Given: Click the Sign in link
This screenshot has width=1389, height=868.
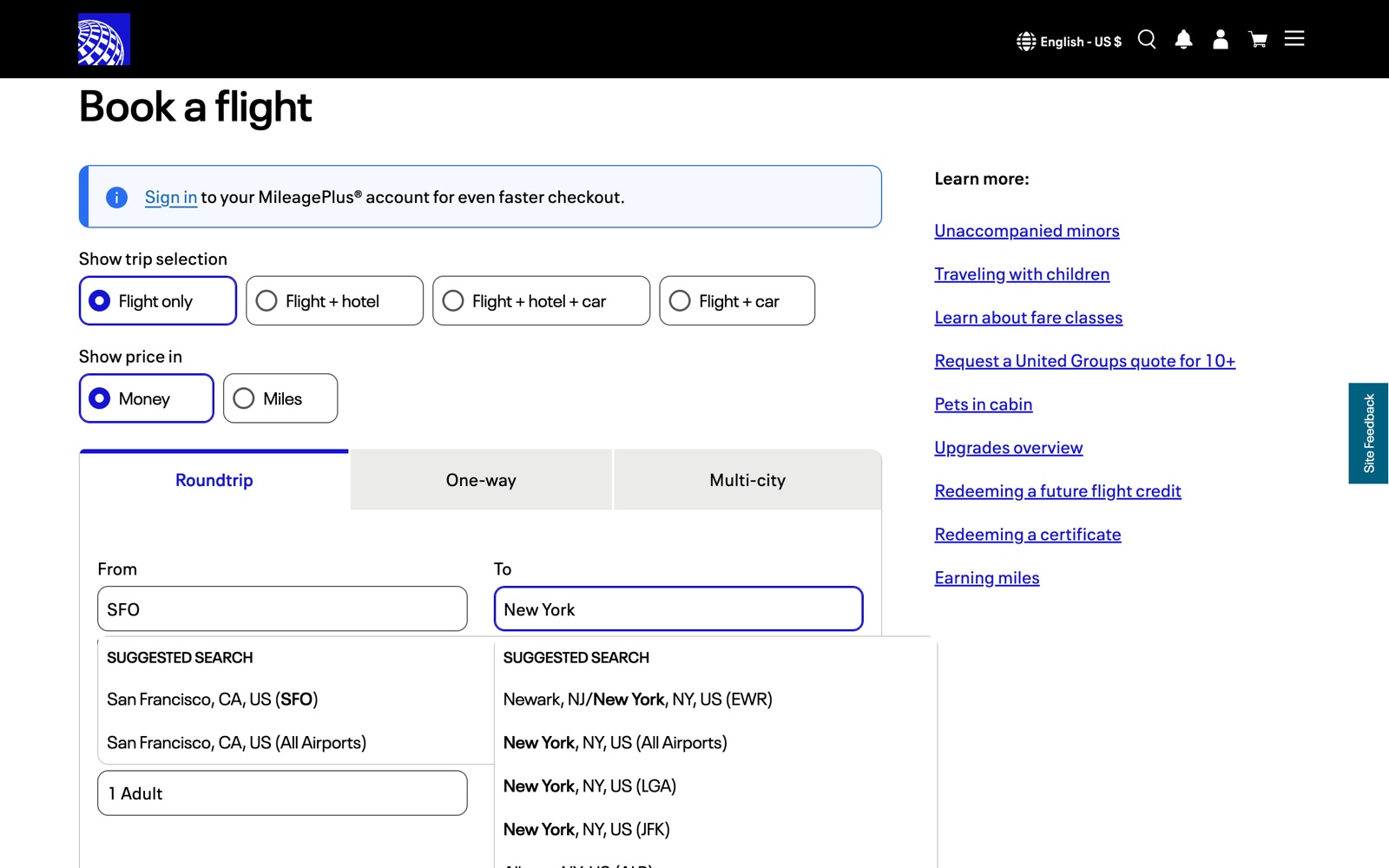Looking at the screenshot, I should coord(171,198).
